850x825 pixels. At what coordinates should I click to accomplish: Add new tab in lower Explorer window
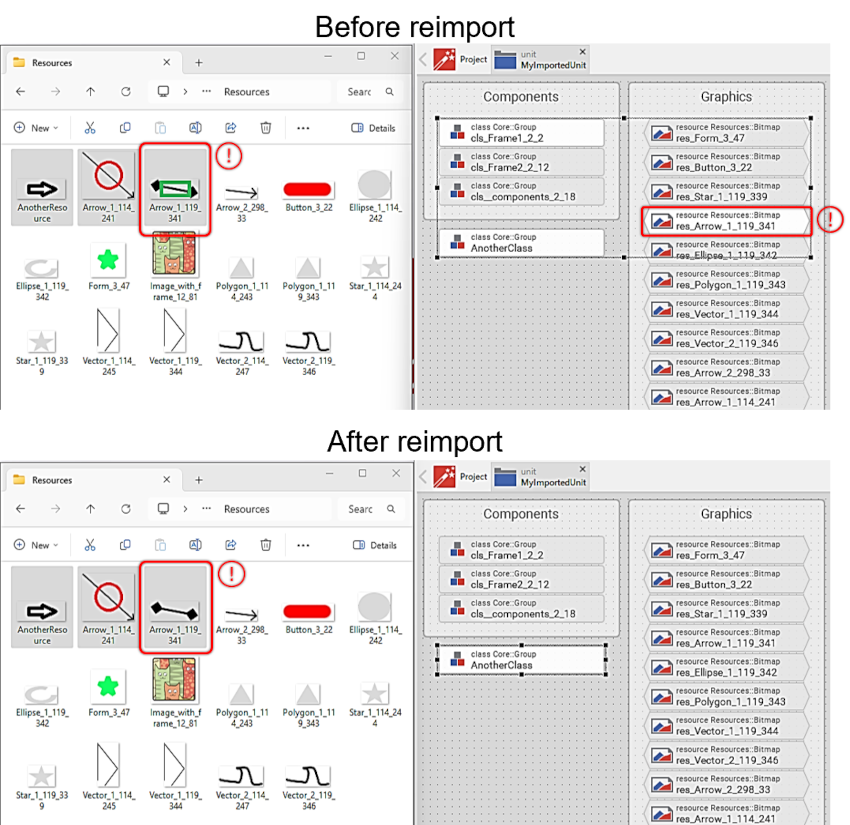[x=198, y=480]
